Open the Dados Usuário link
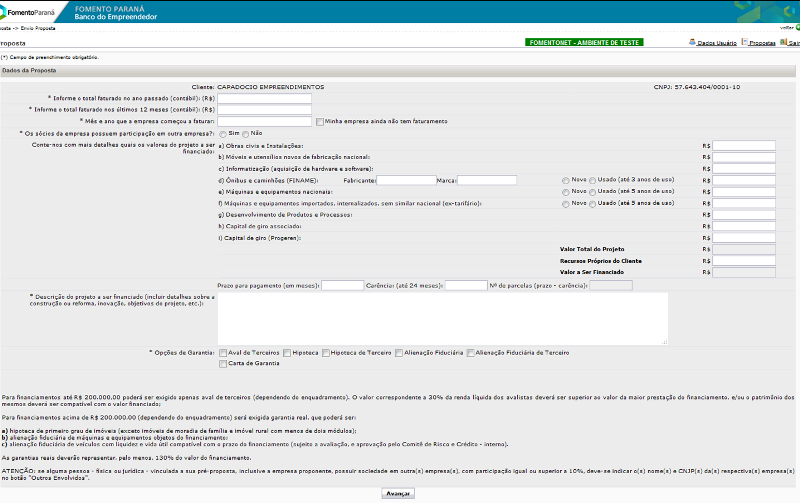Screen dimensions: 800x503 pos(716,43)
